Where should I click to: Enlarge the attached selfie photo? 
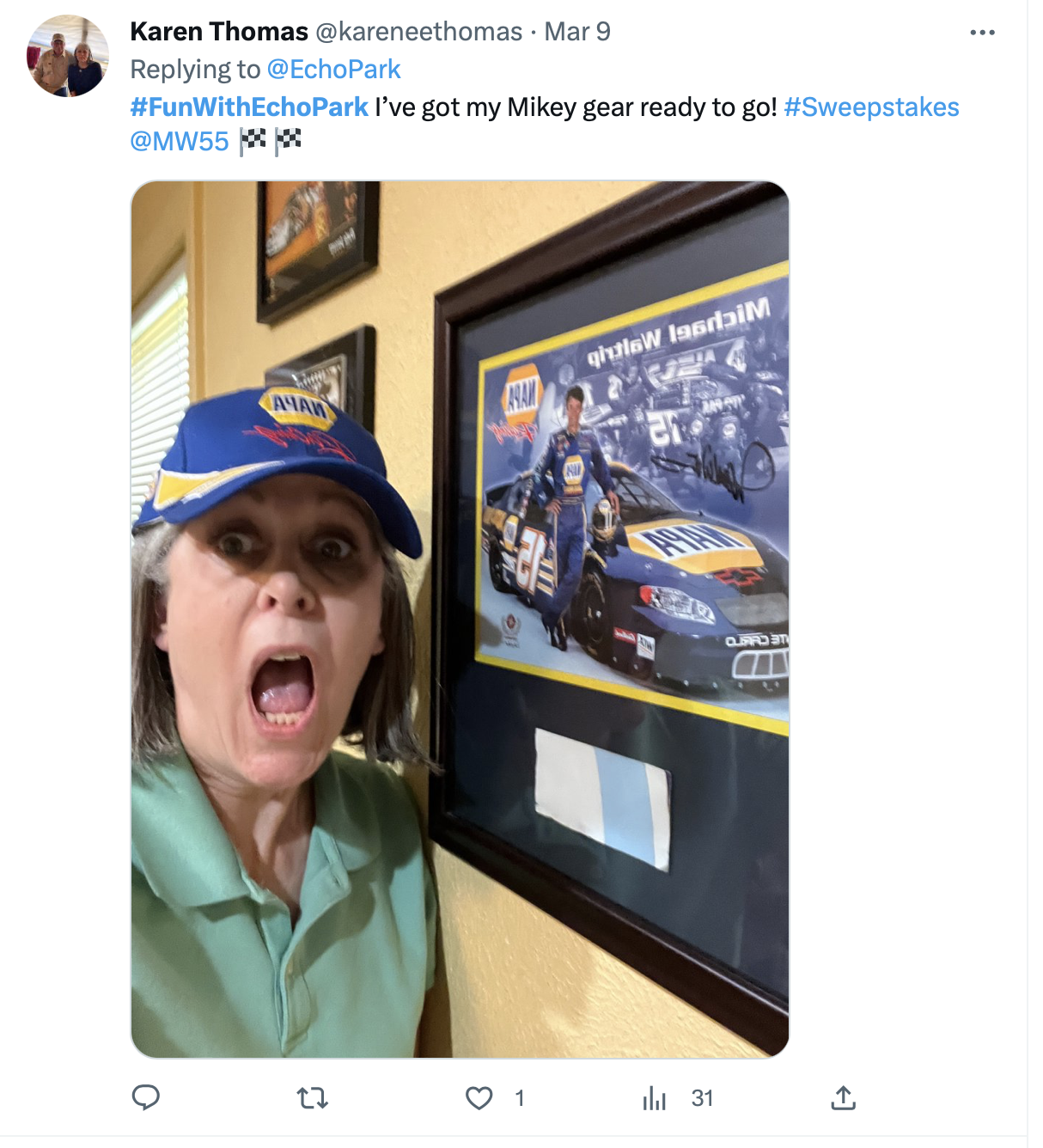[460, 619]
